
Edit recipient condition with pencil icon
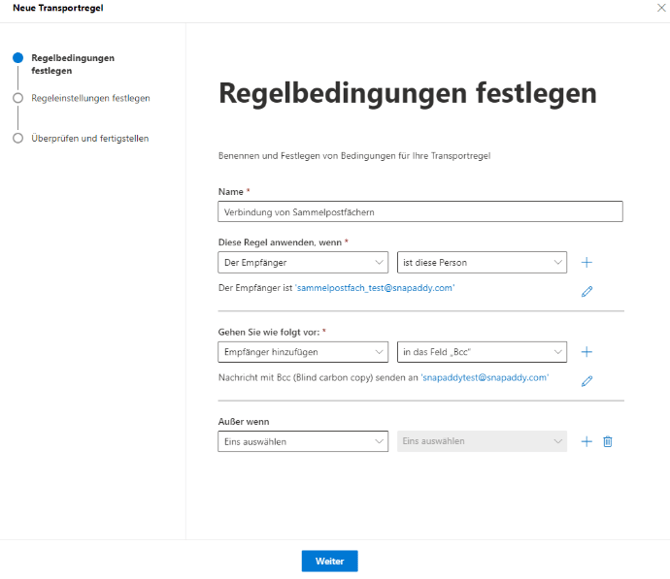tap(587, 292)
